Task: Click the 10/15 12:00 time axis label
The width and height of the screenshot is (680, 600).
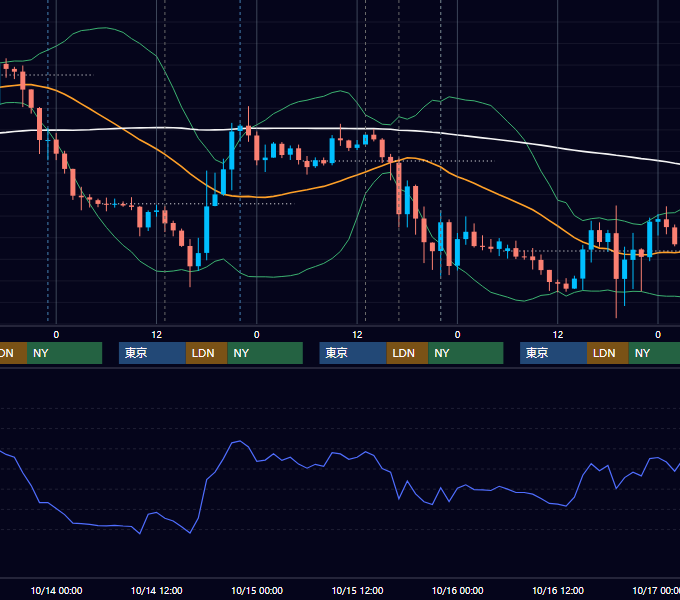Action: (357, 590)
